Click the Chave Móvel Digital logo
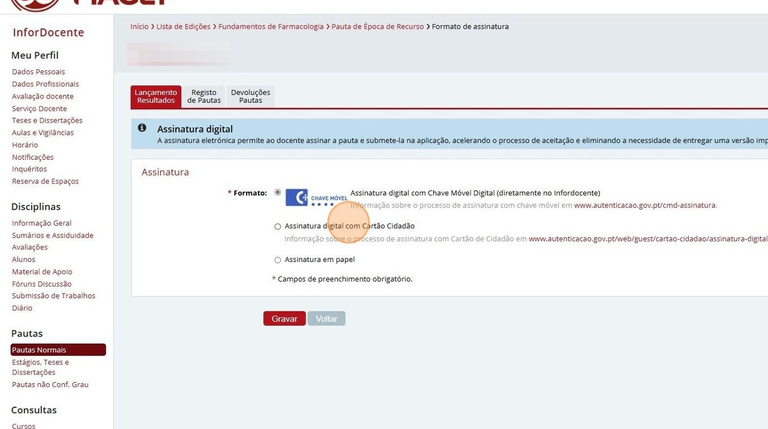The image size is (768, 429). tap(316, 197)
